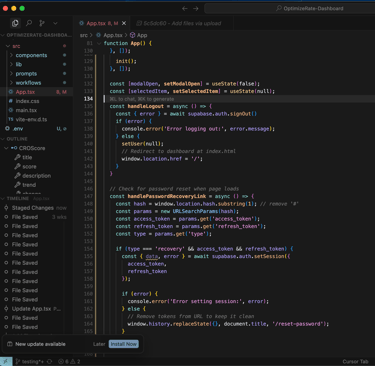Switch branch via 'testing*+' status item
Viewport: 375px width, 366px height.
click(29, 362)
